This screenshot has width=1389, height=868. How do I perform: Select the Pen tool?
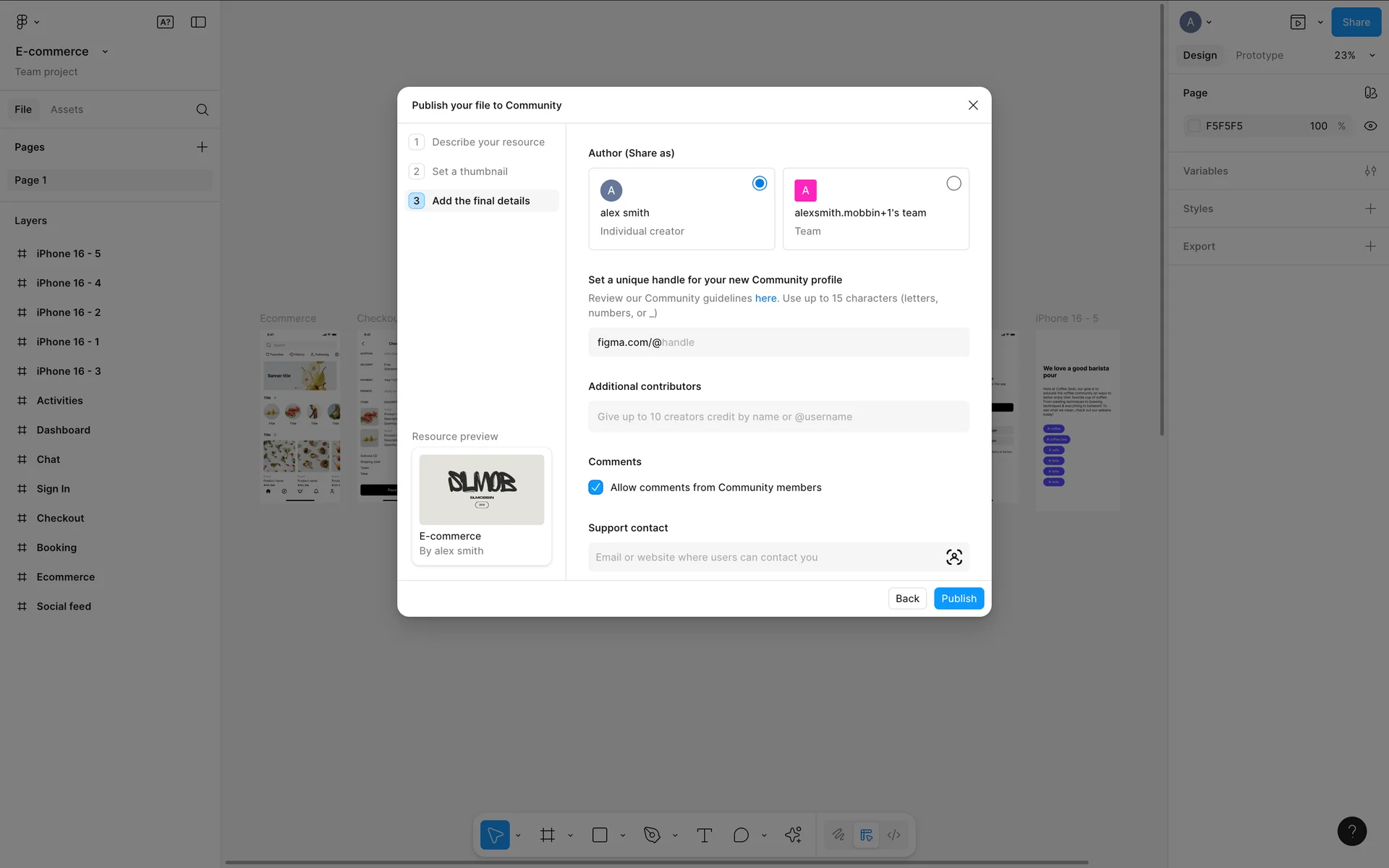(x=652, y=835)
